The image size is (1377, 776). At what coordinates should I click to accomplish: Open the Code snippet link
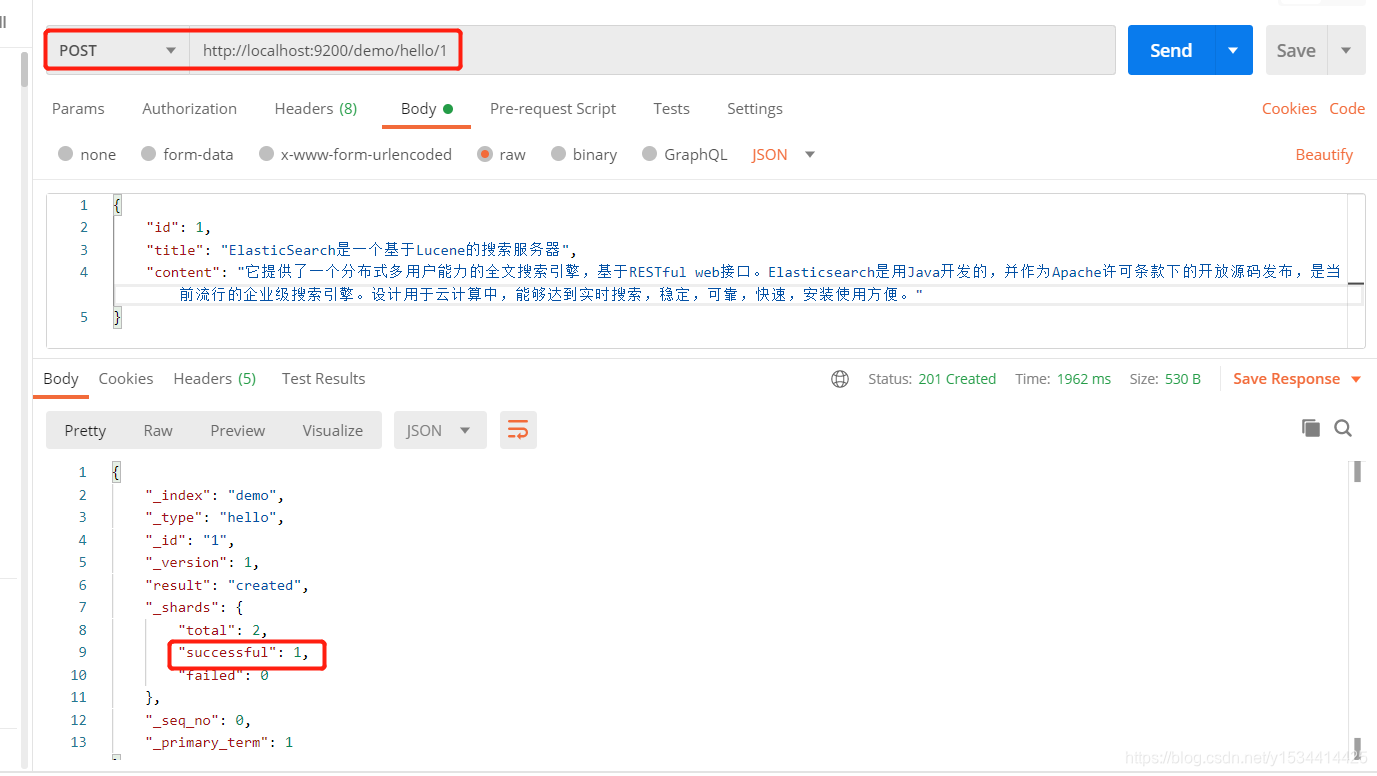coord(1347,108)
